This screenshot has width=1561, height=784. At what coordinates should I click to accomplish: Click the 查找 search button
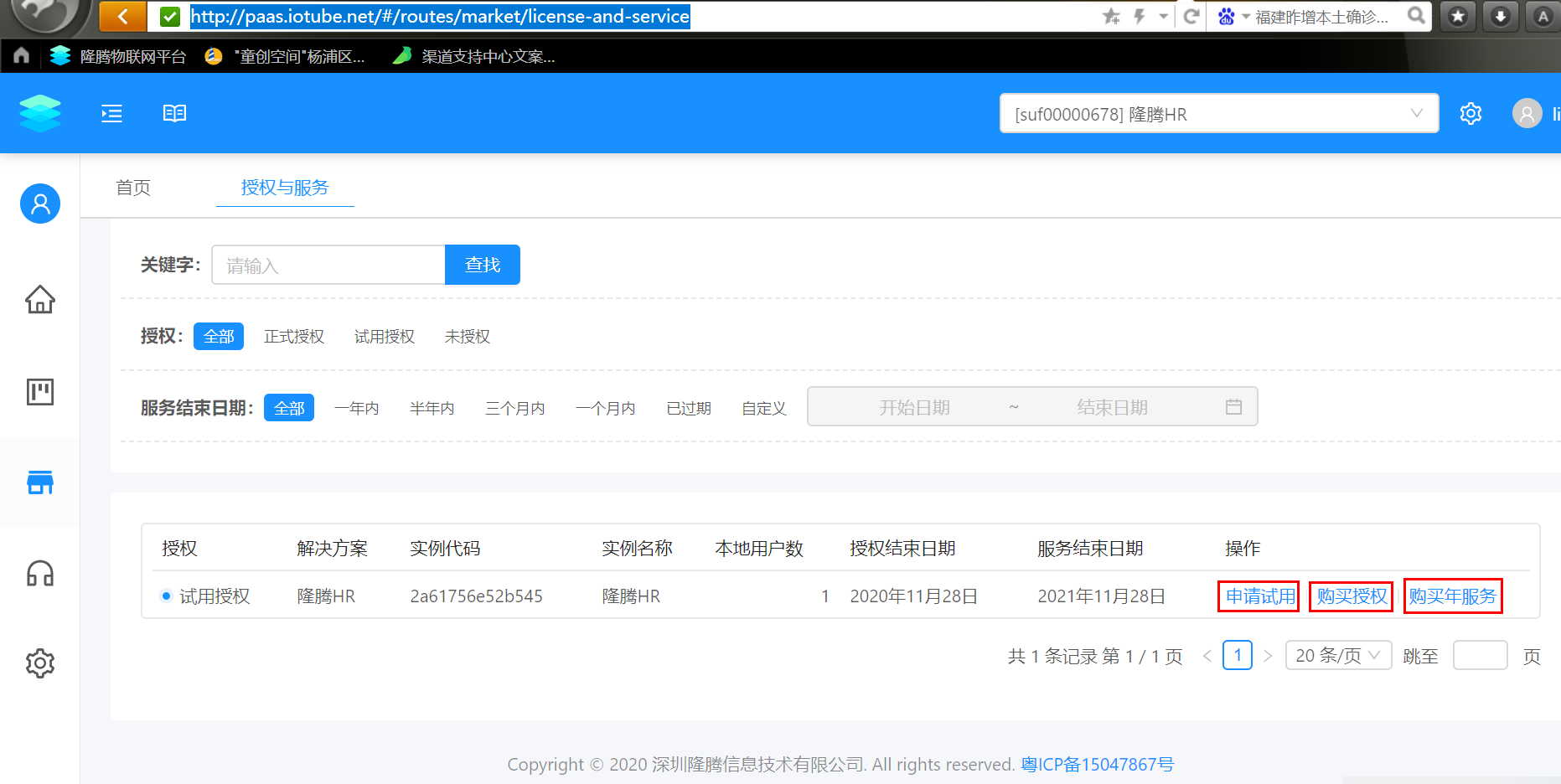483,265
